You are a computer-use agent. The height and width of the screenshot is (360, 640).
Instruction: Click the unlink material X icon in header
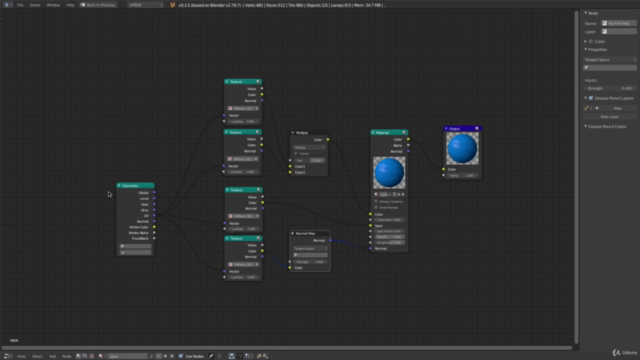172,356
